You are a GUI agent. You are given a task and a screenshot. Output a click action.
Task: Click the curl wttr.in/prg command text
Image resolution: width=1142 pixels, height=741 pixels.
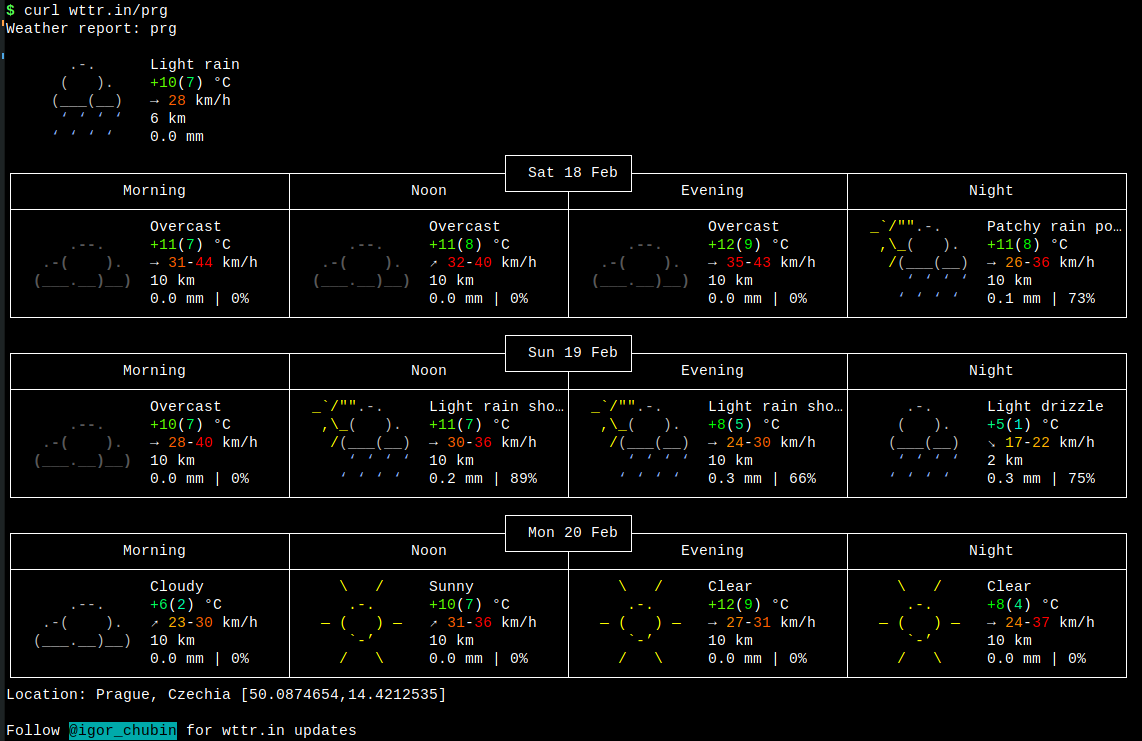[96, 10]
